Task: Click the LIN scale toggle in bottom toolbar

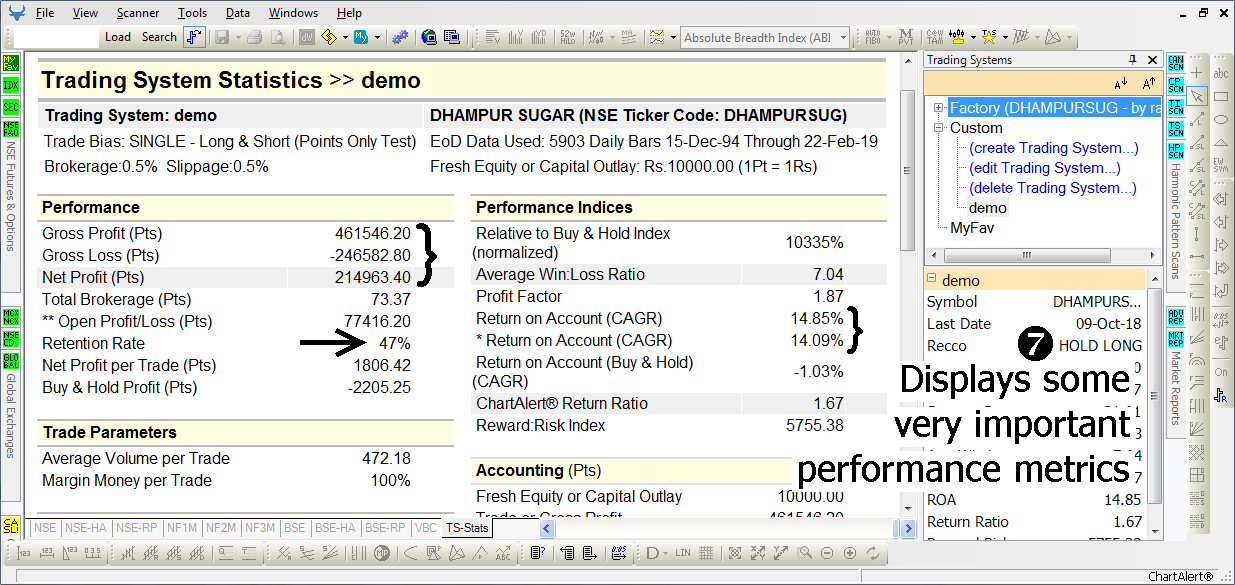Action: [x=683, y=552]
